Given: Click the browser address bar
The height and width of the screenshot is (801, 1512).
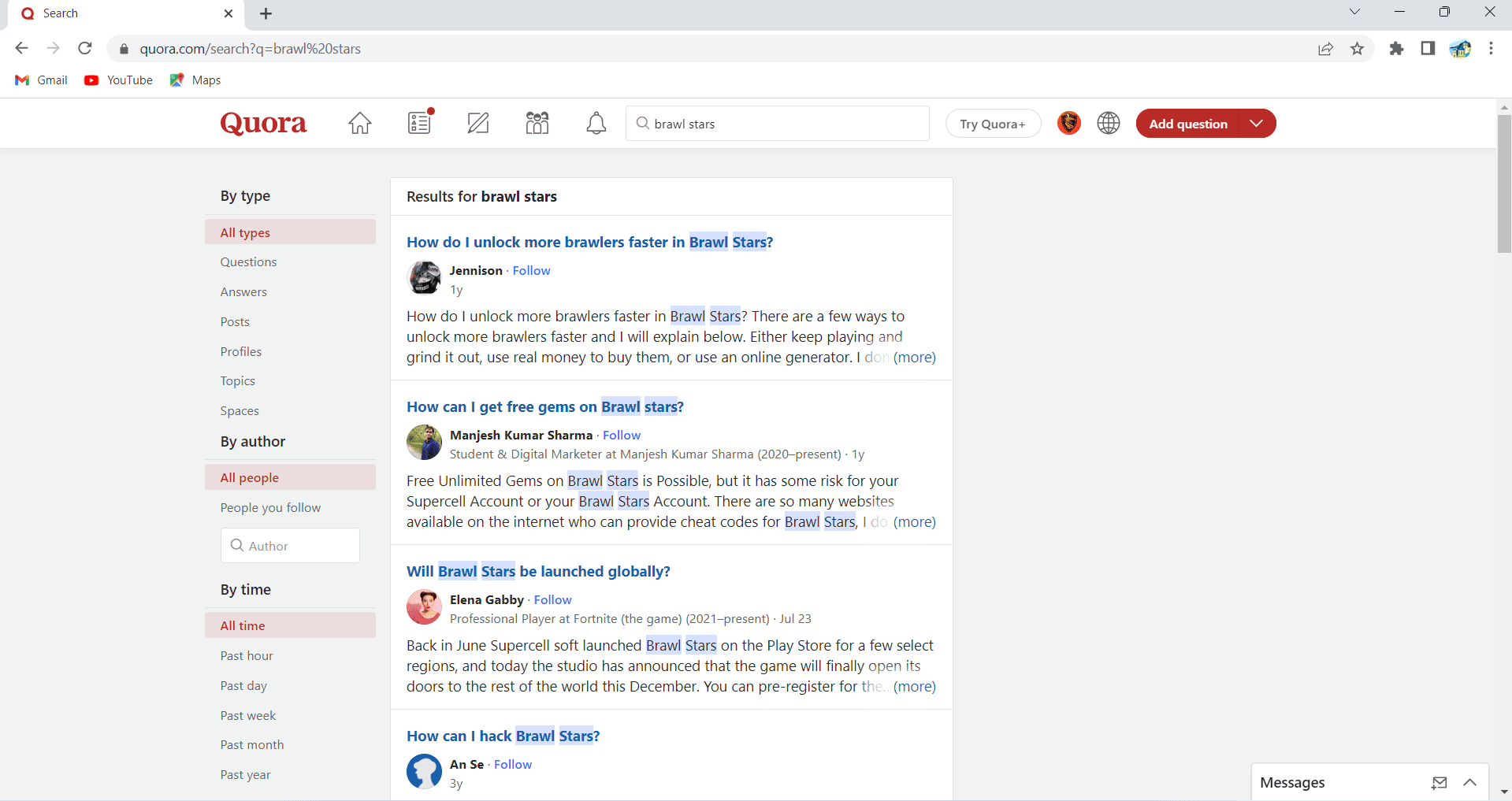Looking at the screenshot, I should (709, 49).
